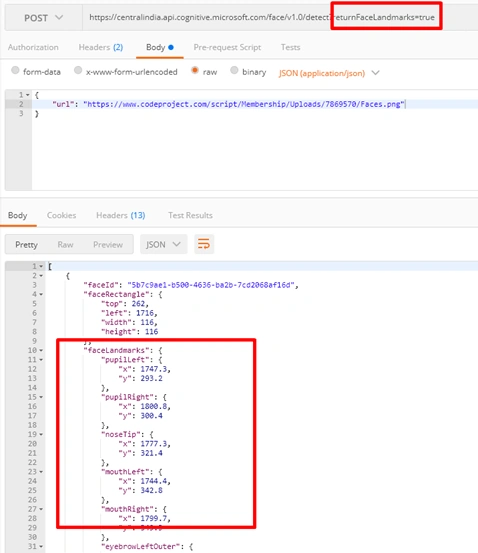The width and height of the screenshot is (478, 553).
Task: Open the response Headers (13) tab
Action: click(121, 215)
